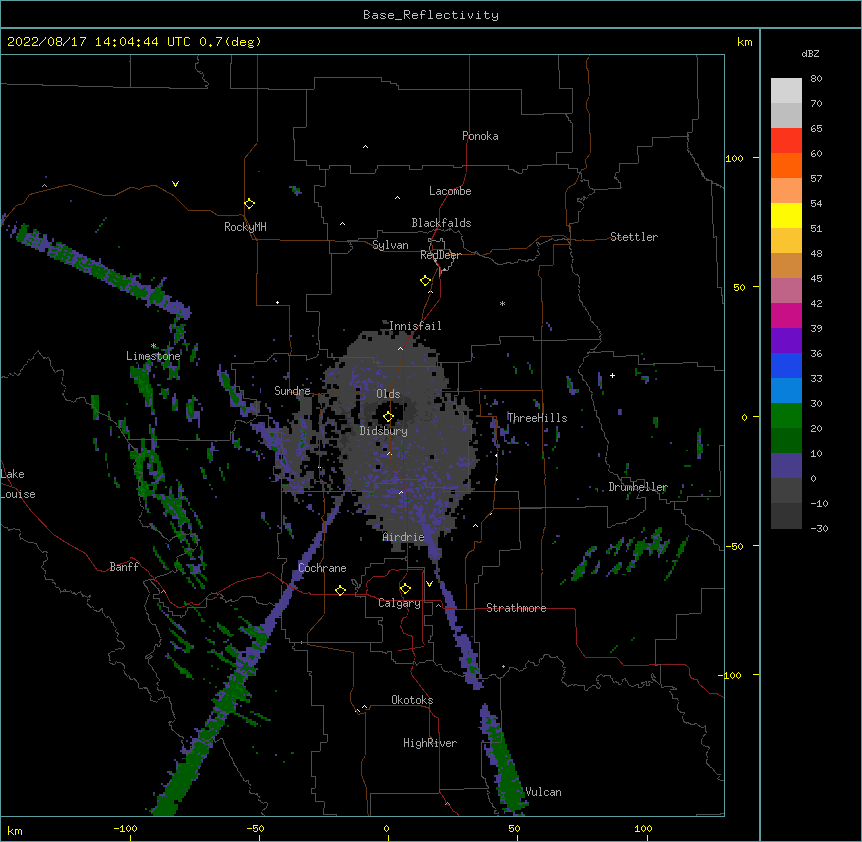Click the Olds town label
Viewport: 862px width, 842px height.
tap(388, 394)
